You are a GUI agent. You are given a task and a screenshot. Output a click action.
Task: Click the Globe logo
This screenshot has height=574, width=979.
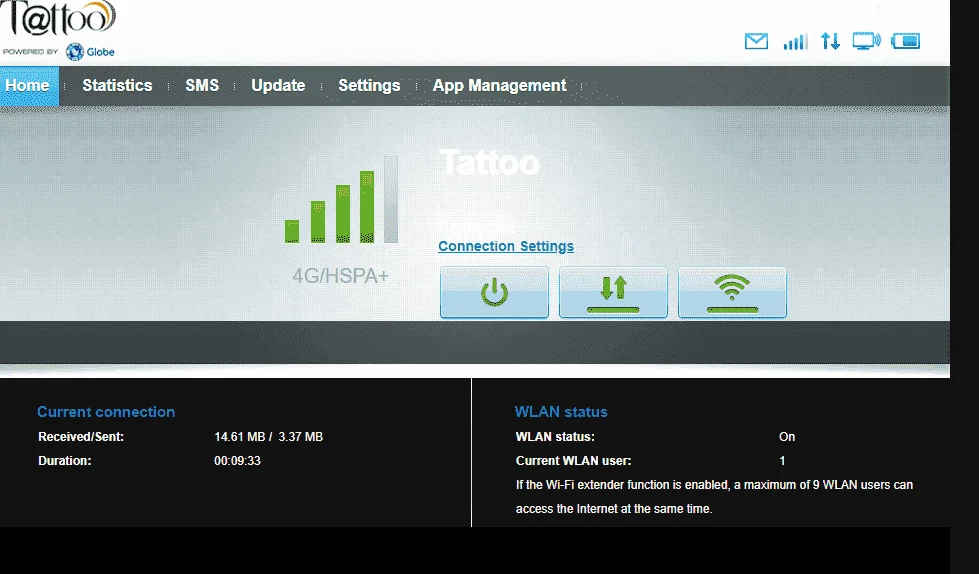[91, 52]
